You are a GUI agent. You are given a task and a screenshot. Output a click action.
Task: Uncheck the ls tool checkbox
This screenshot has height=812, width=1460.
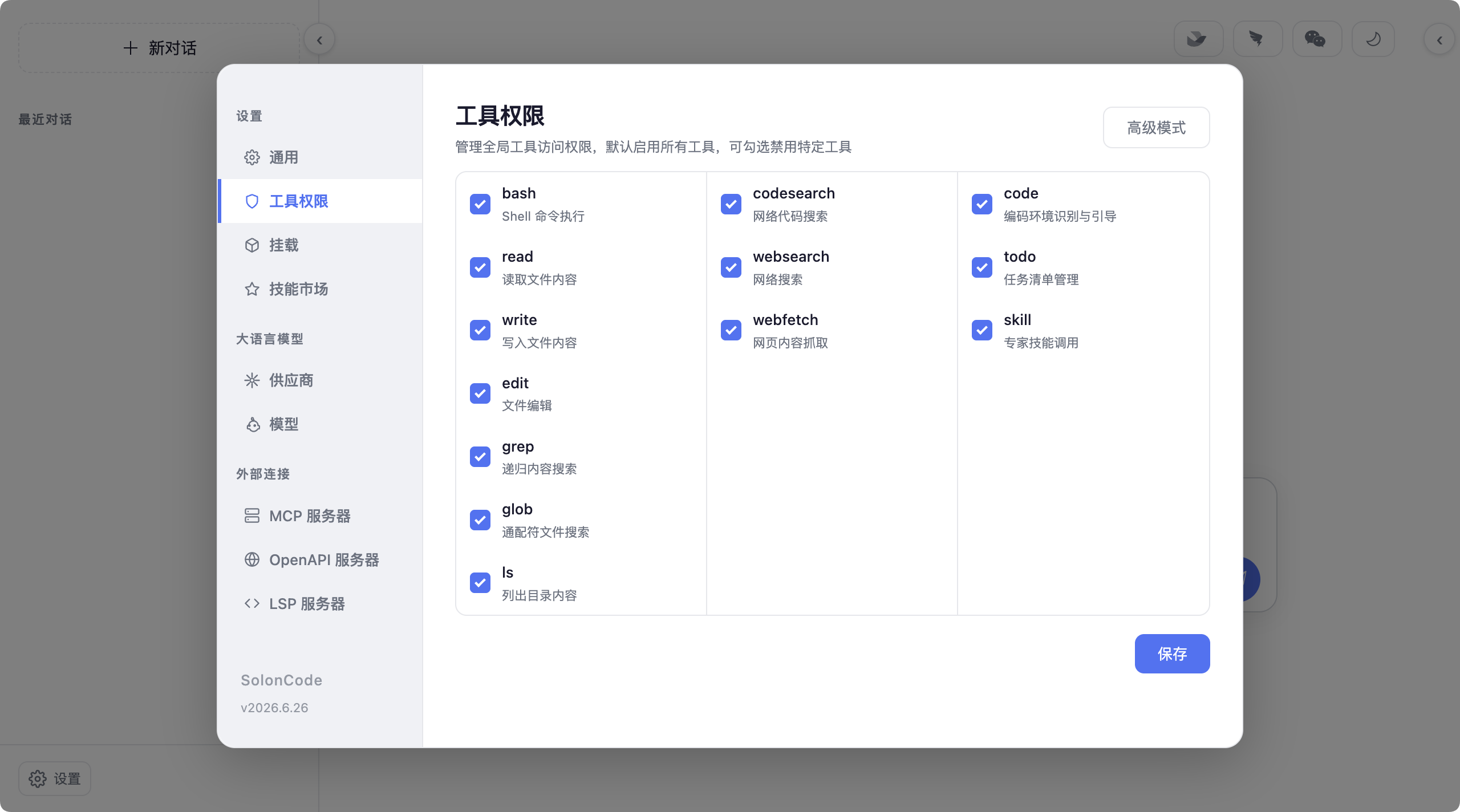(480, 583)
